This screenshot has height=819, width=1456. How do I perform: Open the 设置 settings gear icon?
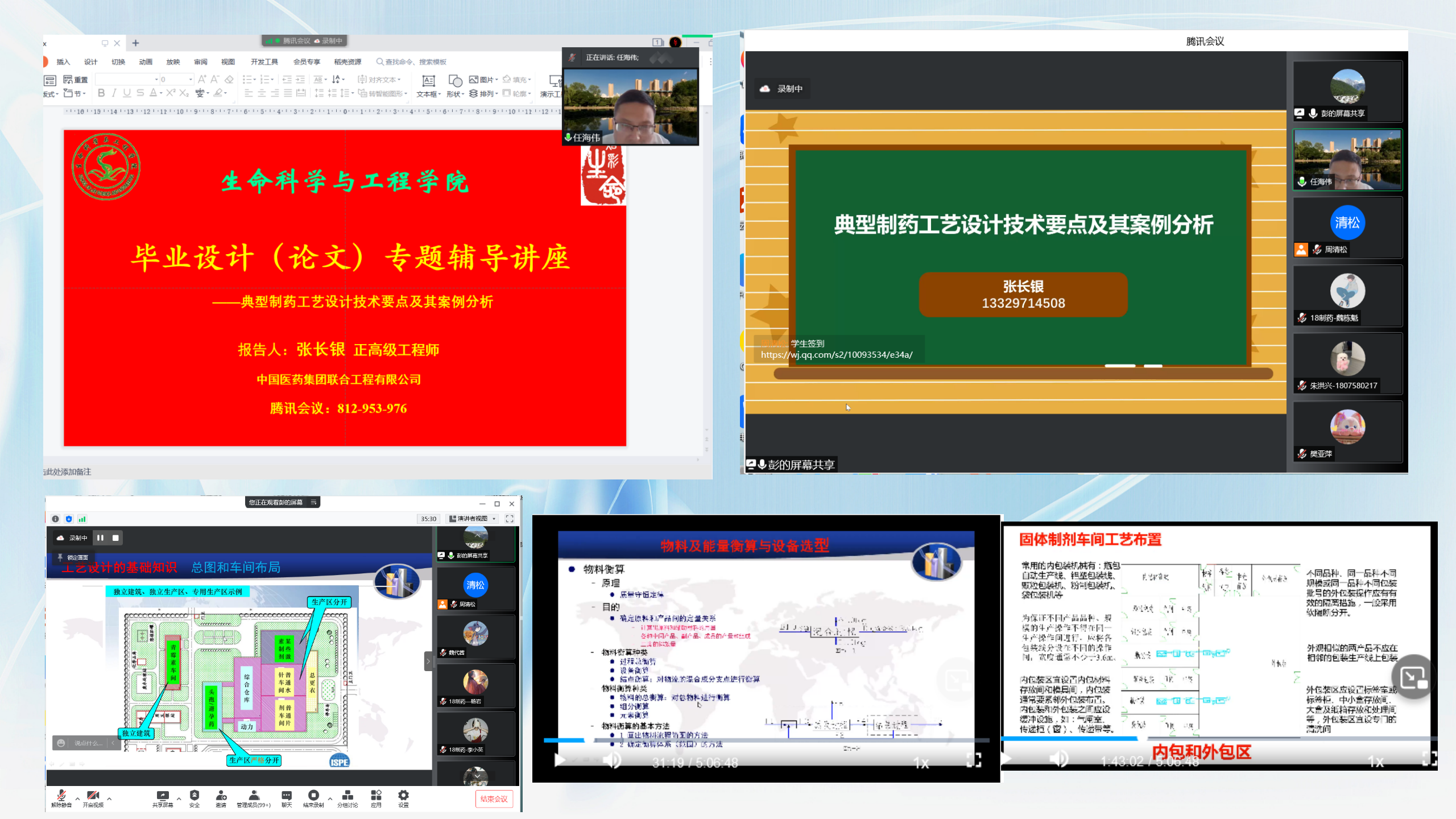coord(403,796)
